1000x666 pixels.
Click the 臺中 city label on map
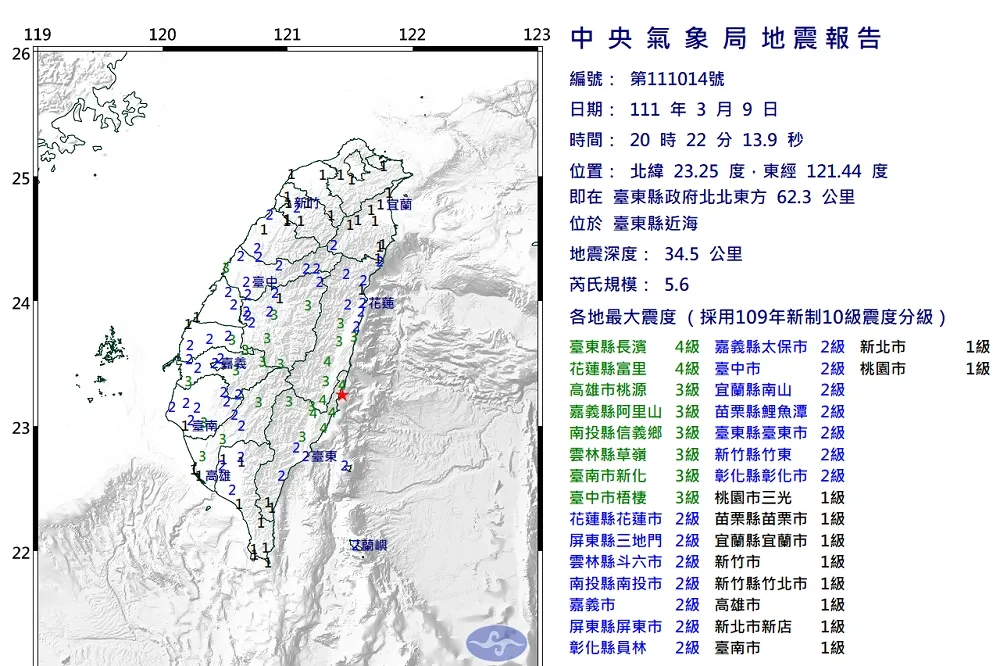(265, 282)
